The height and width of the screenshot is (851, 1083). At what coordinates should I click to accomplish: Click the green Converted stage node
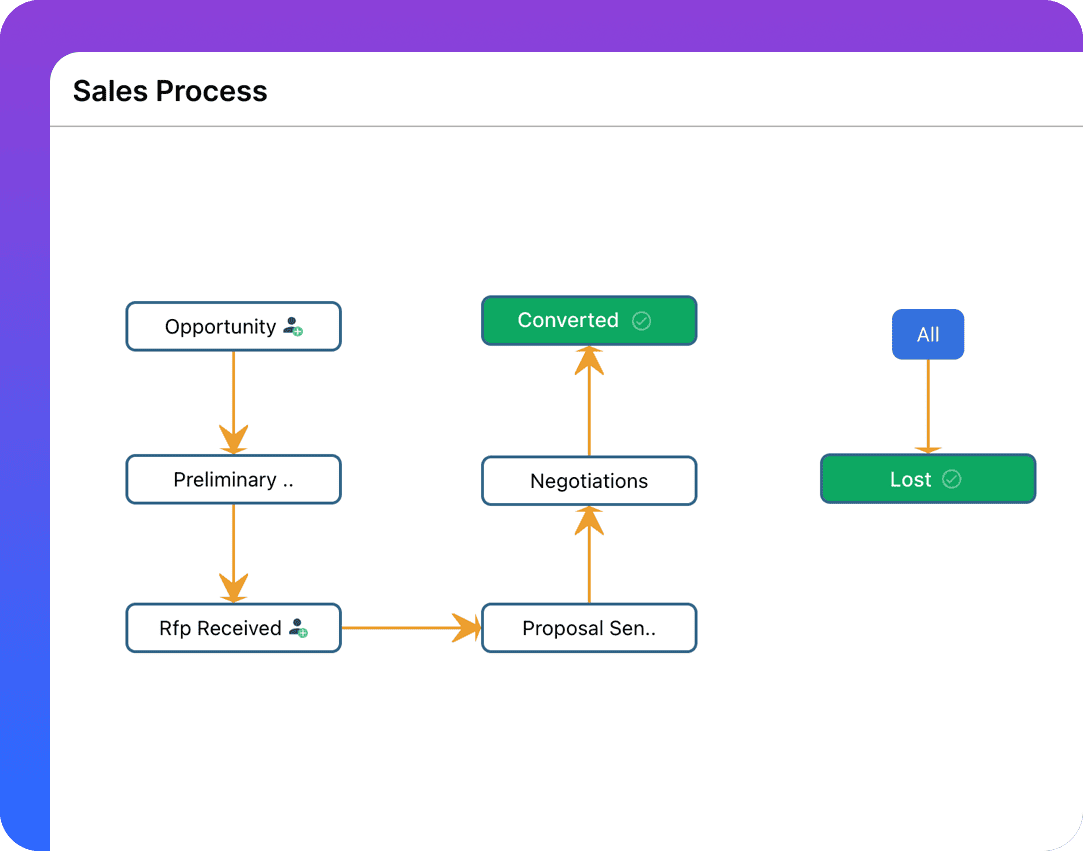pyautogui.click(x=589, y=321)
